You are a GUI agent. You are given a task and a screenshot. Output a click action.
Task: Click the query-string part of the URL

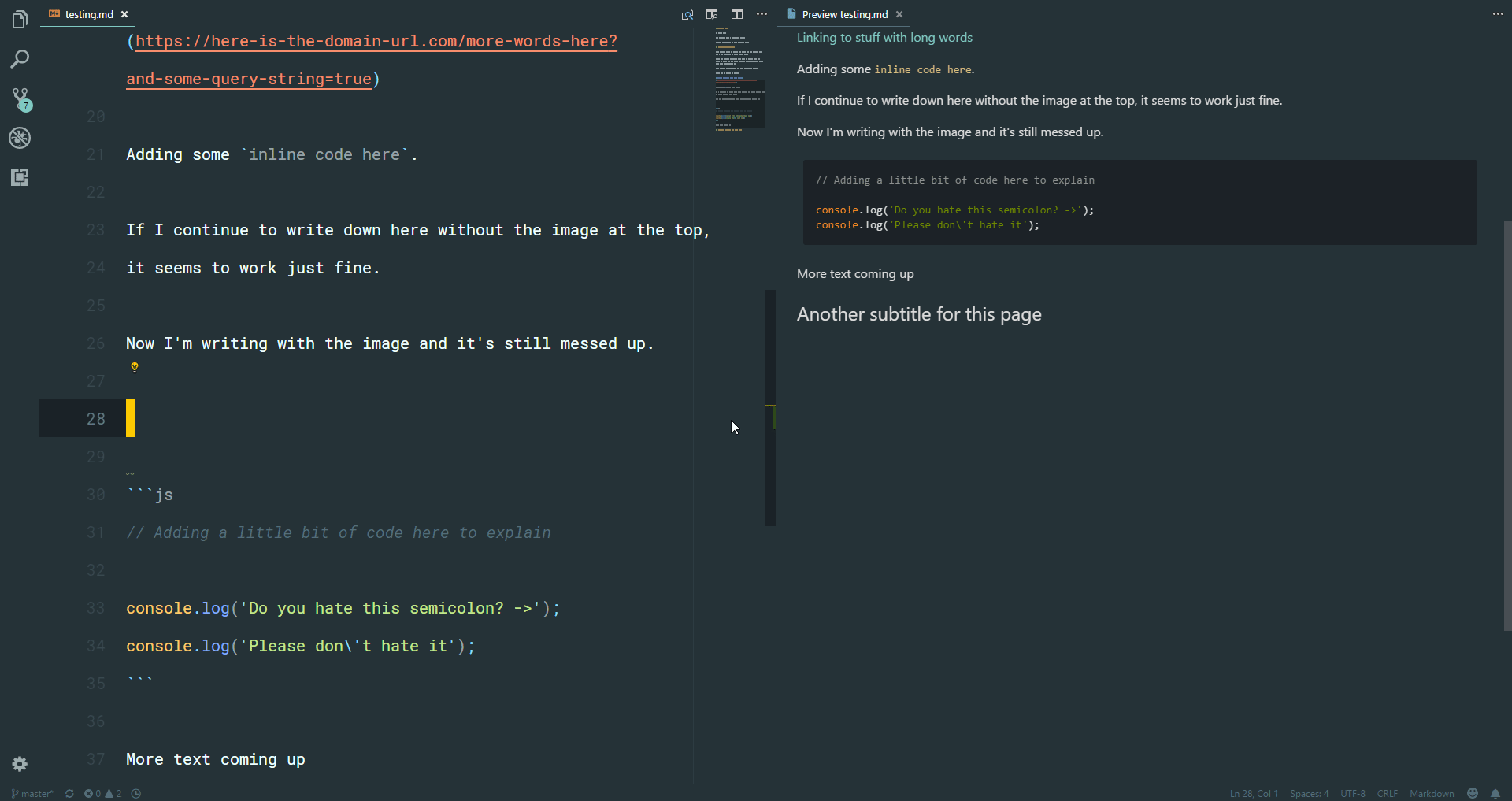pos(249,79)
